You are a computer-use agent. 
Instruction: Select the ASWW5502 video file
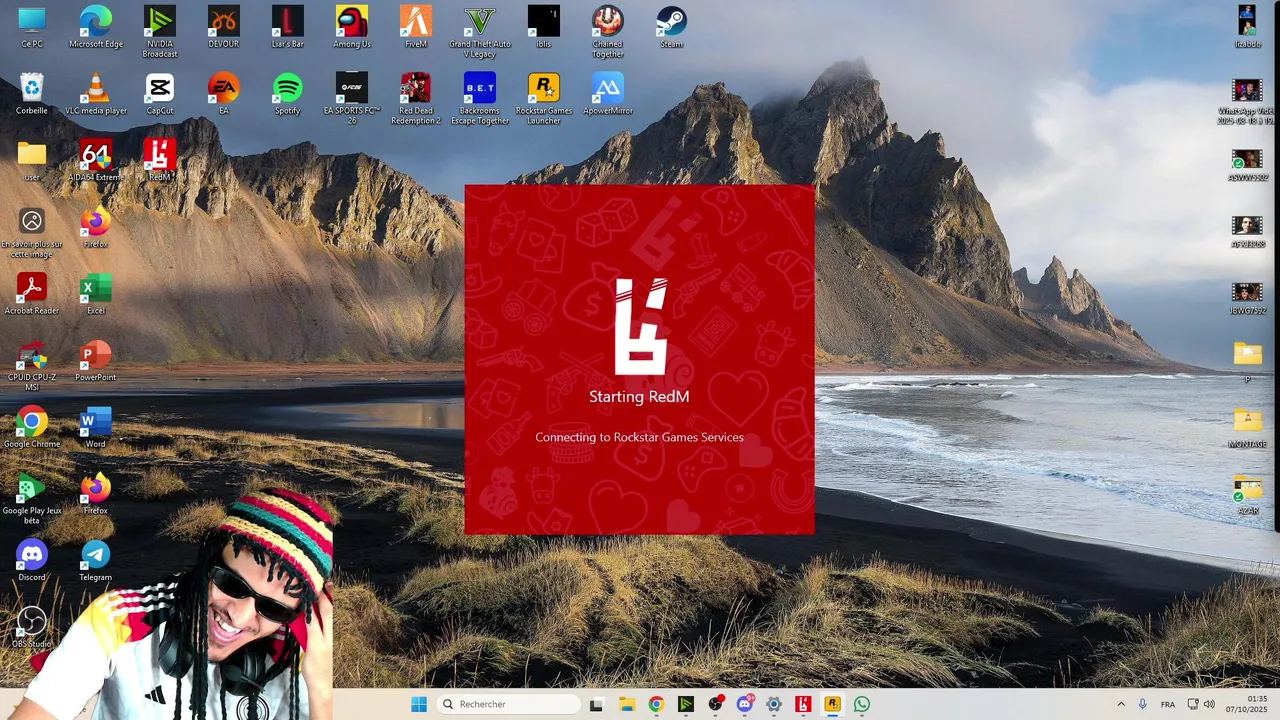click(x=1247, y=165)
